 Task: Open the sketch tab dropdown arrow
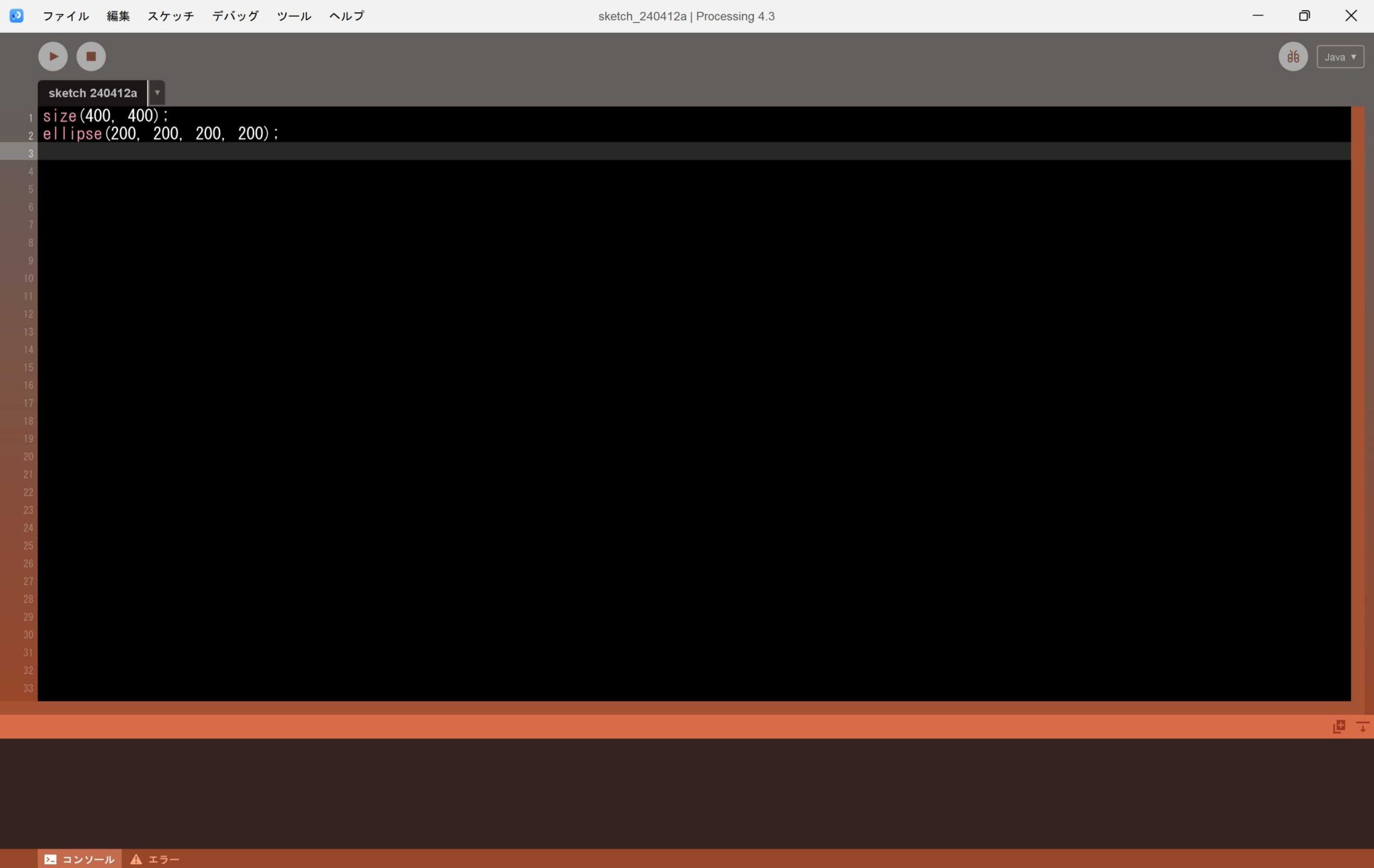(156, 93)
